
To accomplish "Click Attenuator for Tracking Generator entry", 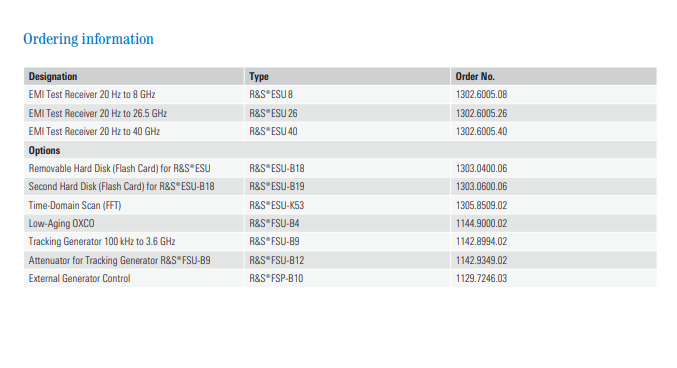I will (119, 260).
